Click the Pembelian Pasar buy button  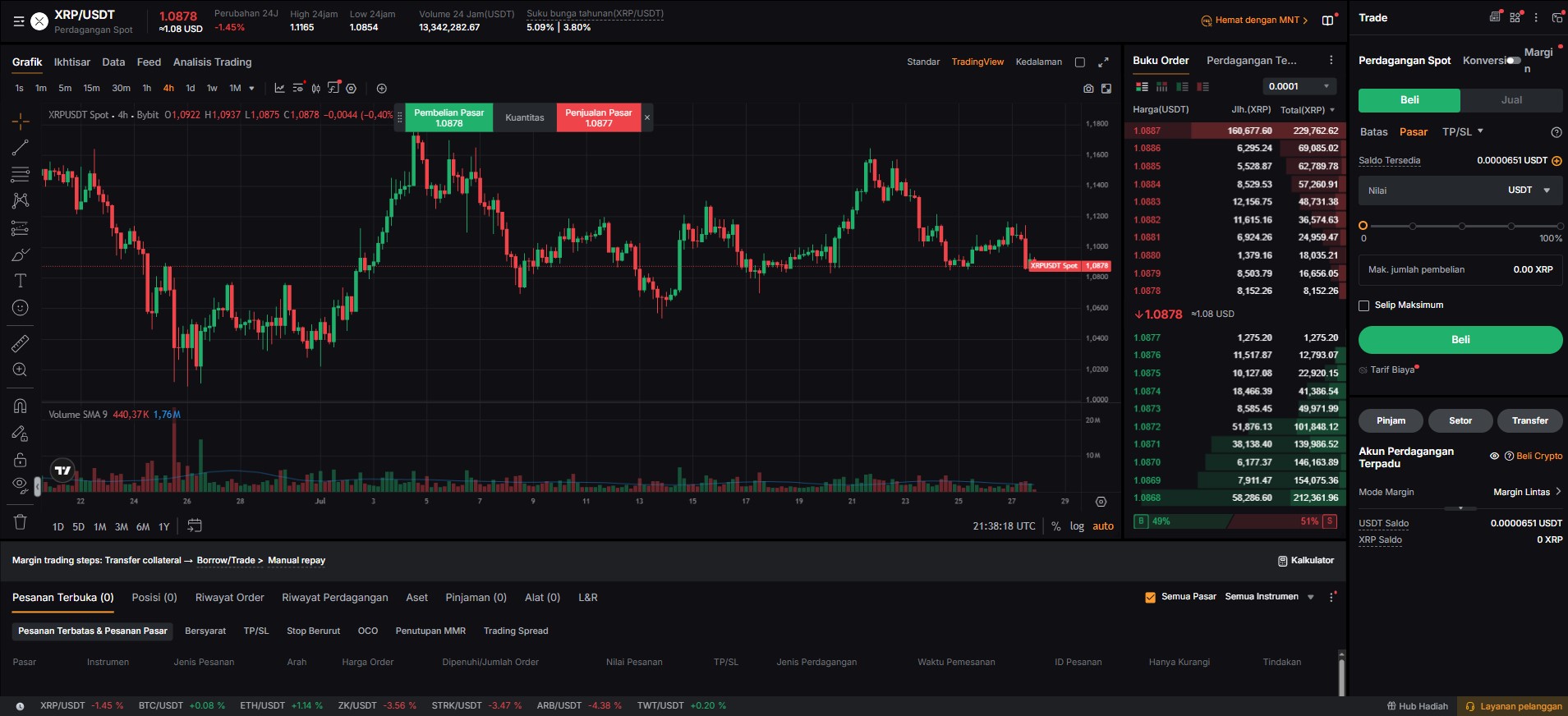coord(448,117)
